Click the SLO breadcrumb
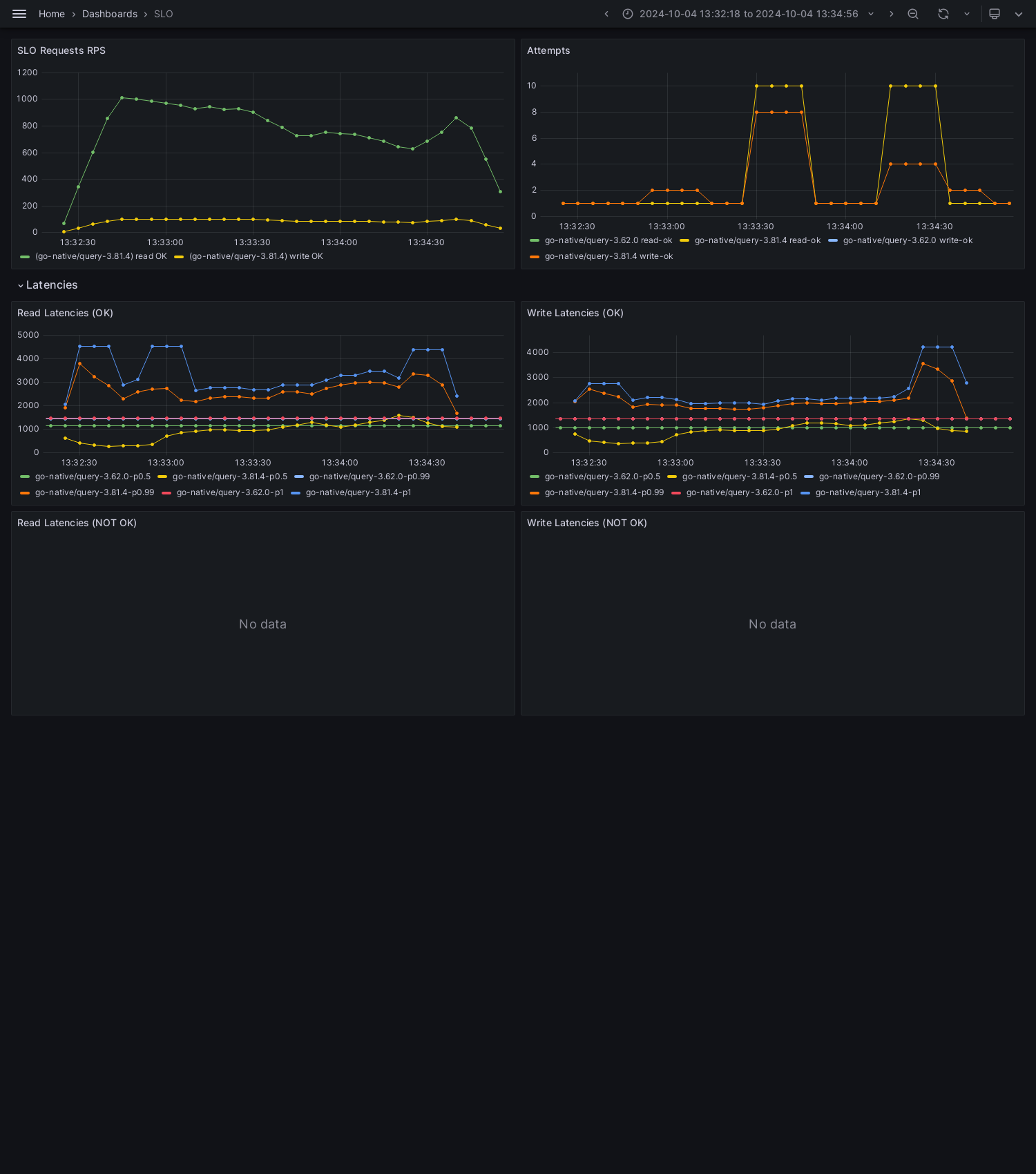1036x1174 pixels. click(x=164, y=14)
